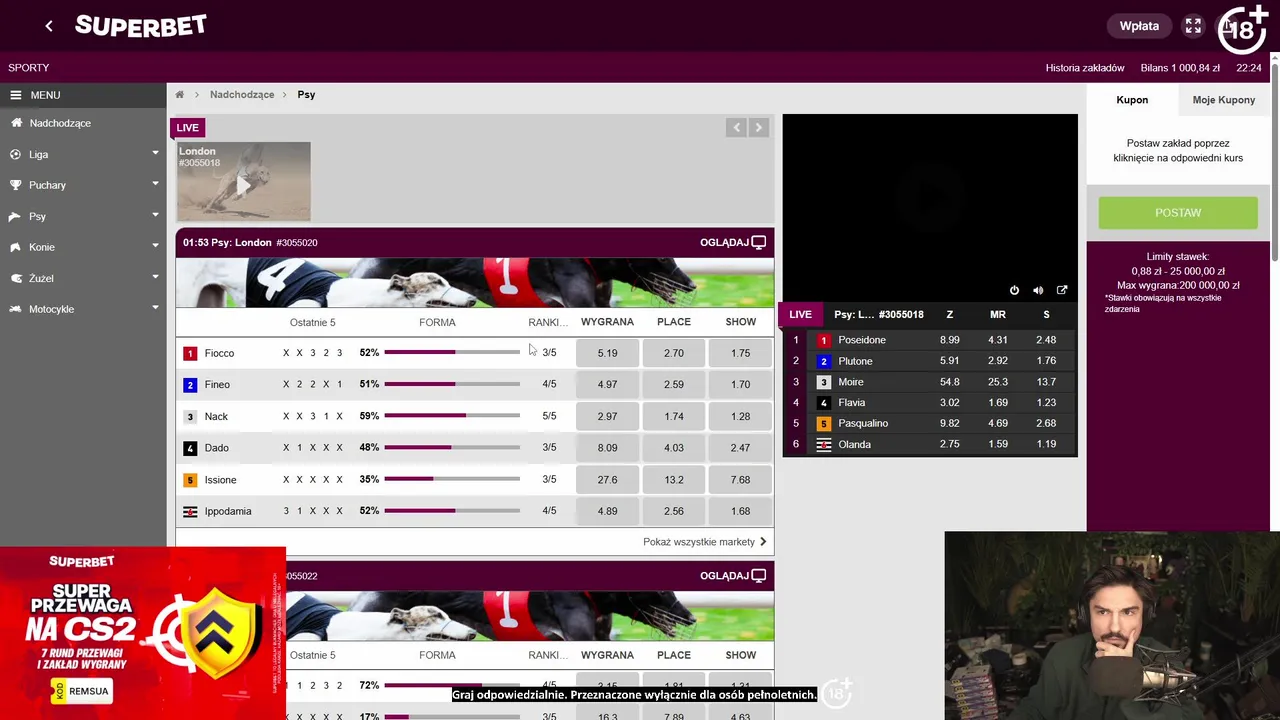This screenshot has height=720, width=1280.
Task: Select Nack win odds 2.97
Action: pyautogui.click(x=607, y=416)
